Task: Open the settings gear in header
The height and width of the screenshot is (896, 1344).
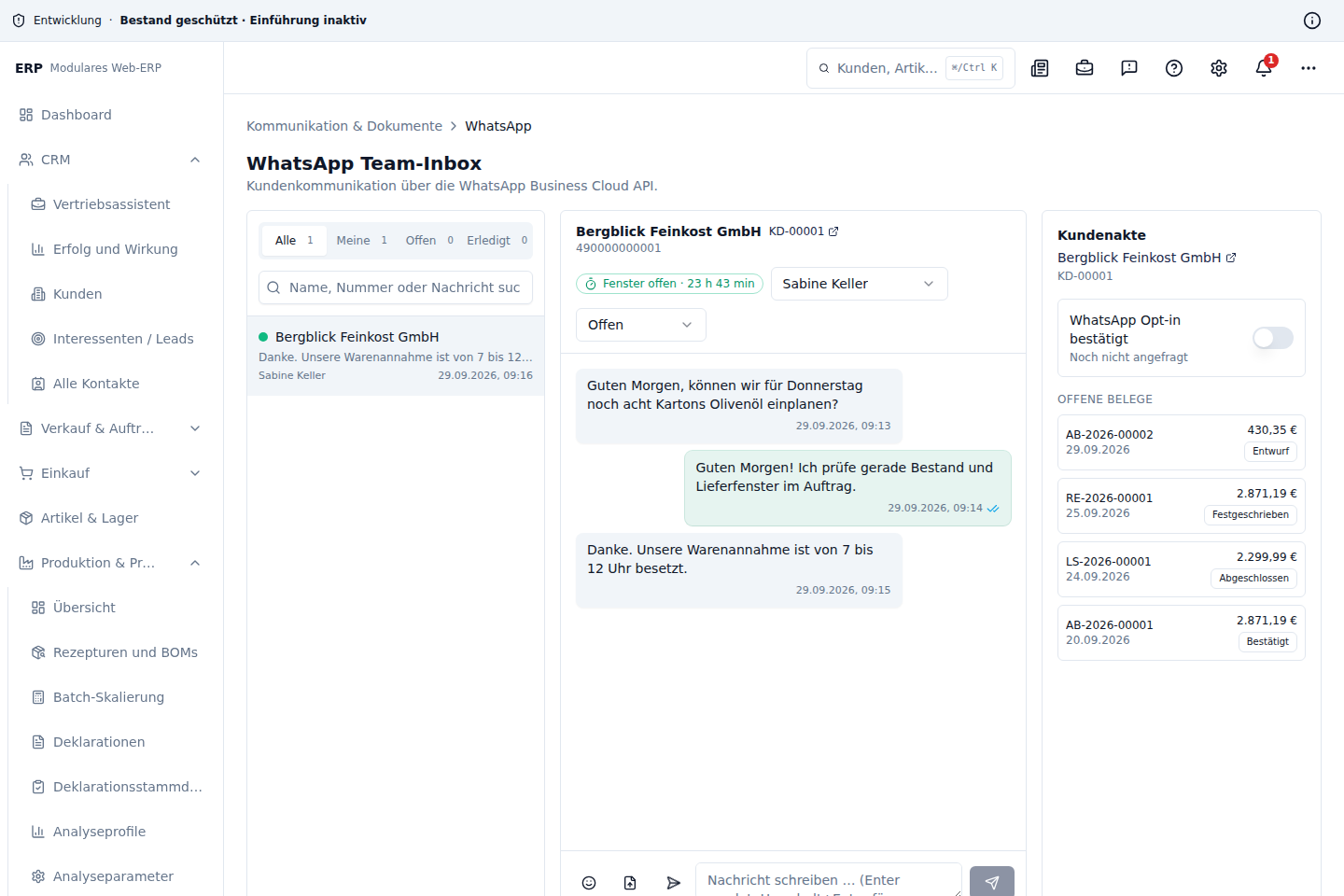Action: 1219,68
